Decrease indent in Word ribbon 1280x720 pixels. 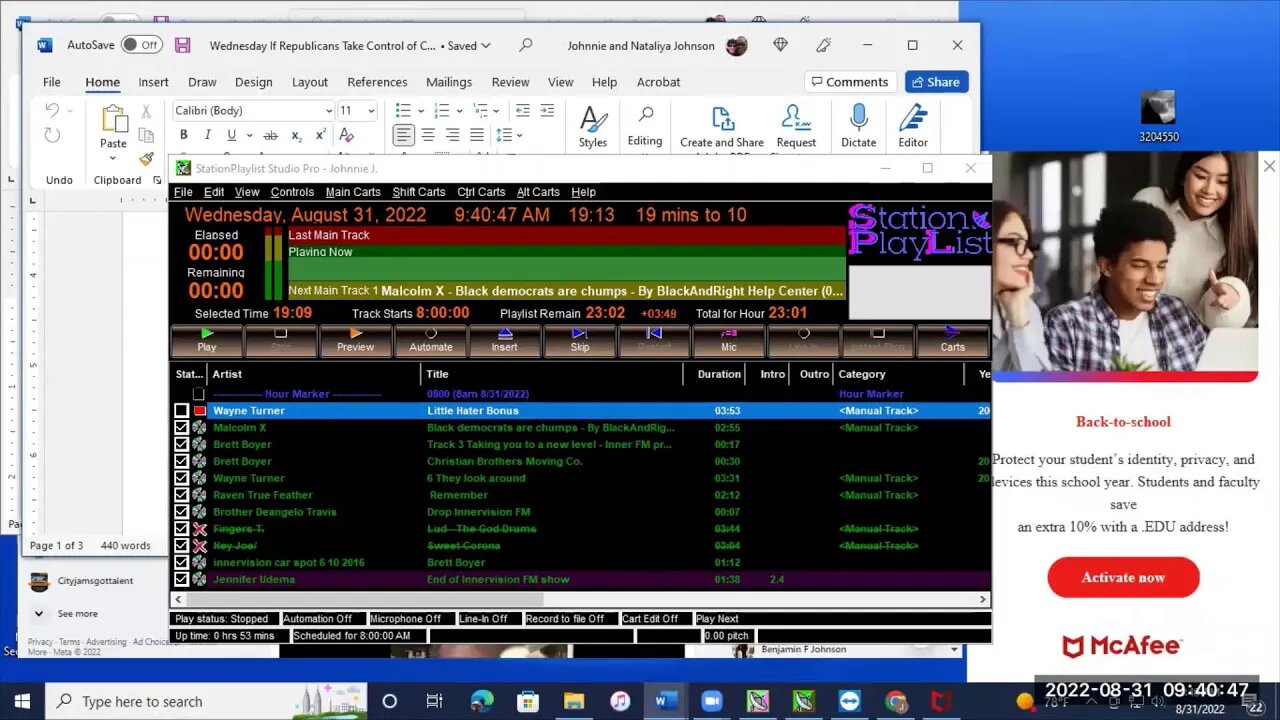click(523, 111)
